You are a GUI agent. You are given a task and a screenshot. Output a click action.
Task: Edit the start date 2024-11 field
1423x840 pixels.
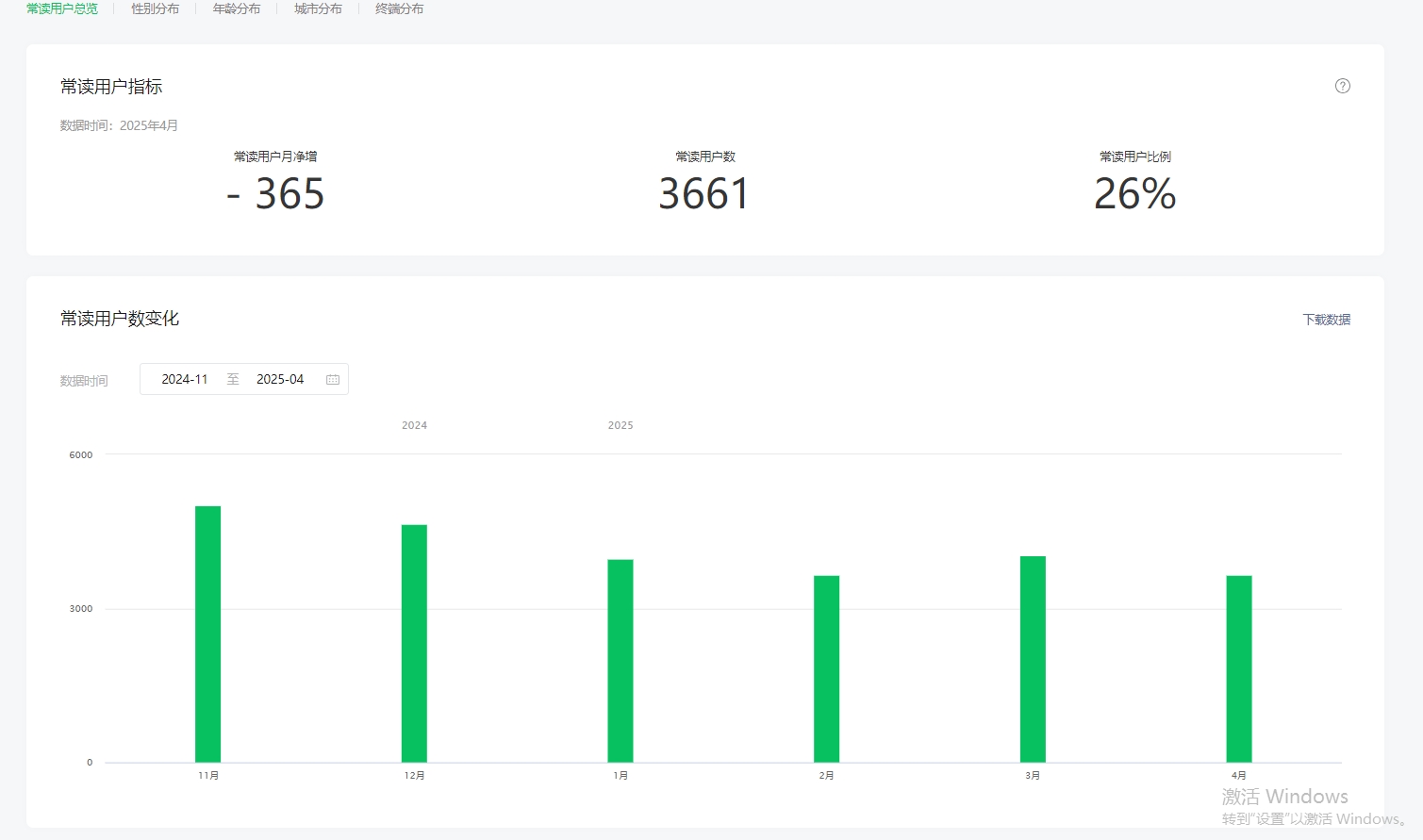tap(185, 379)
